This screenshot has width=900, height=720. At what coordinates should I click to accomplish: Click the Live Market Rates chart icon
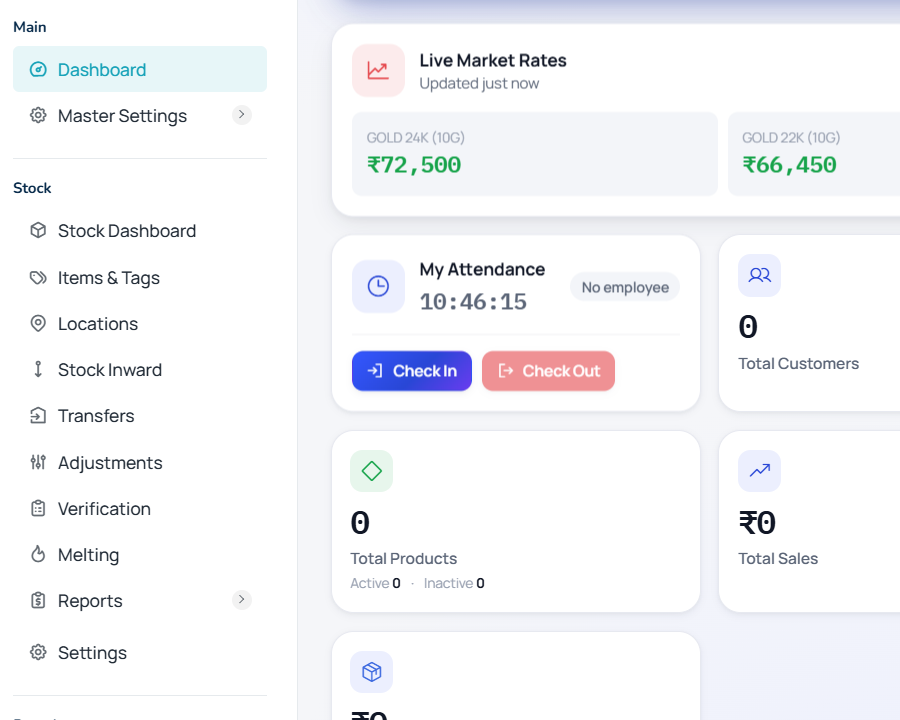coord(378,71)
